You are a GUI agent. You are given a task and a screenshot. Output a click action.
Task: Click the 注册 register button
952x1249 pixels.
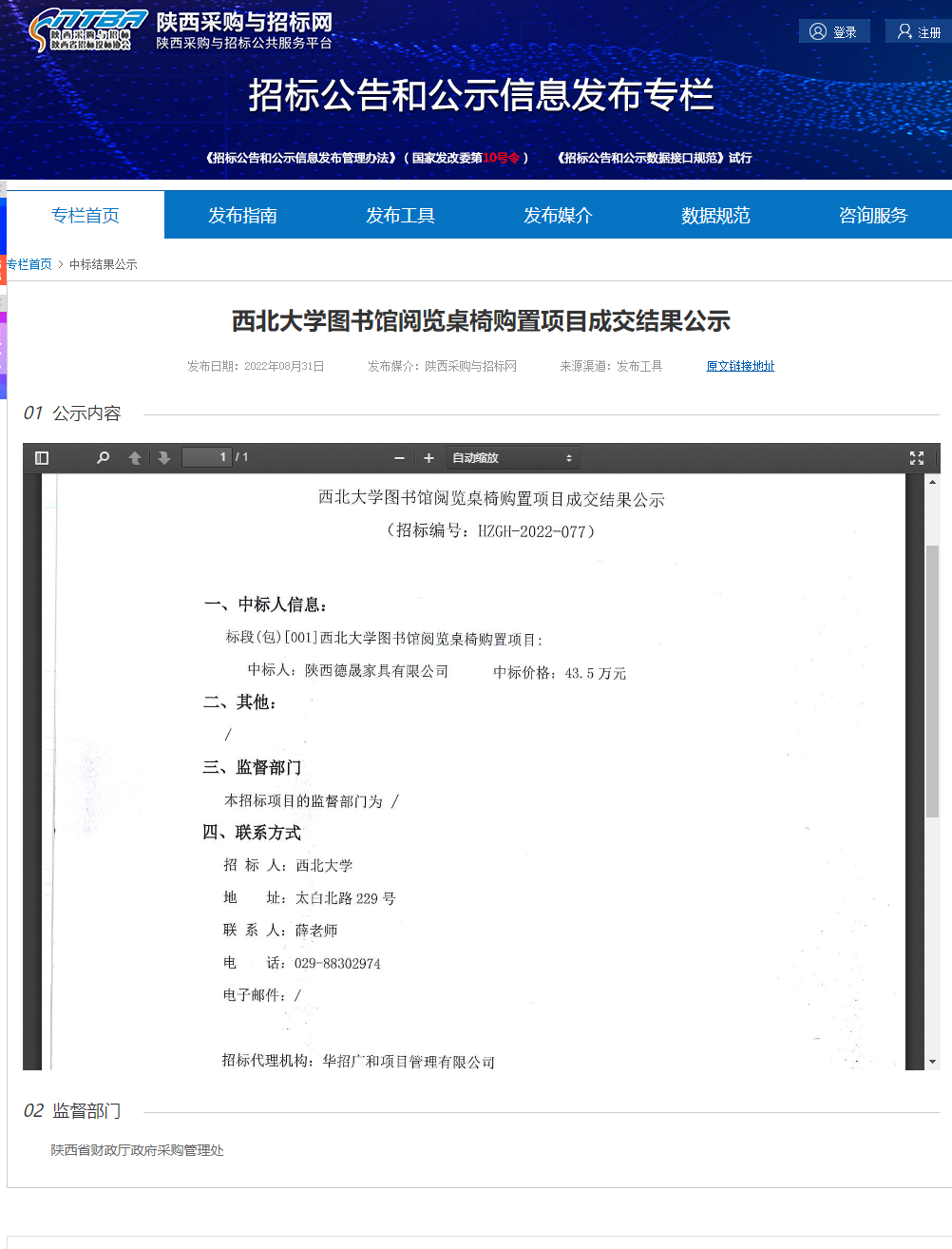918,31
